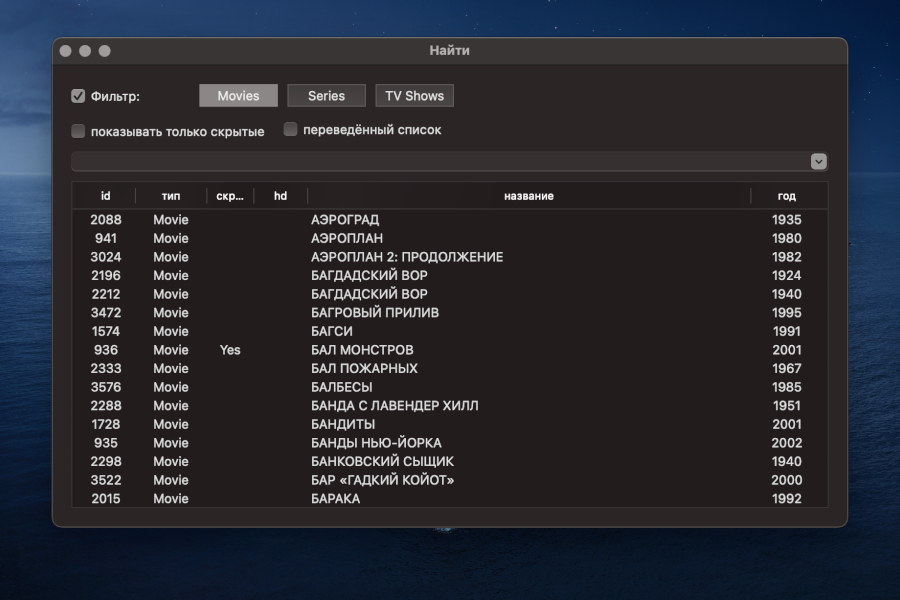
Task: Sort by the год column header
Action: (786, 196)
